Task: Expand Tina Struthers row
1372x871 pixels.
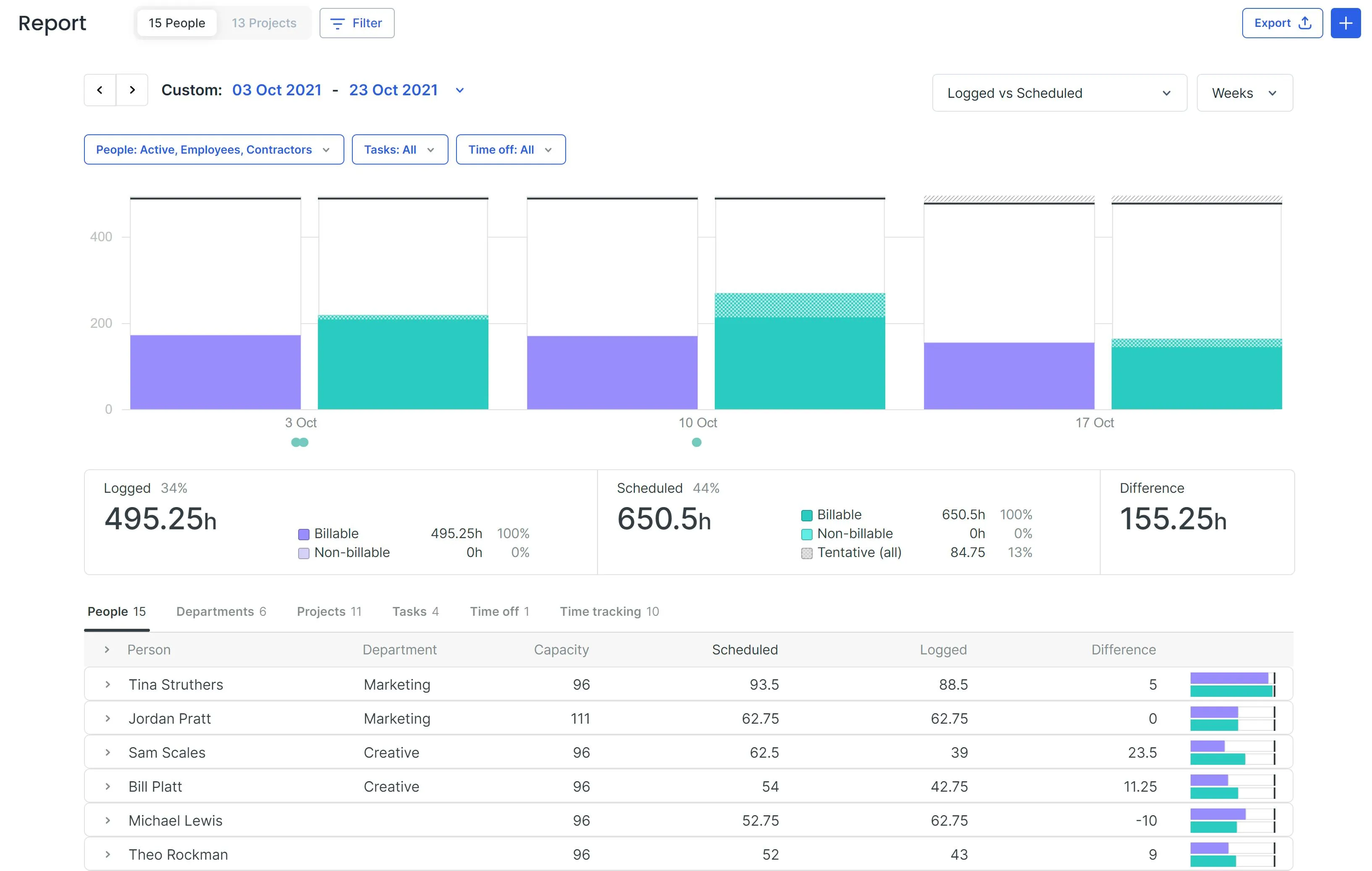Action: click(108, 684)
